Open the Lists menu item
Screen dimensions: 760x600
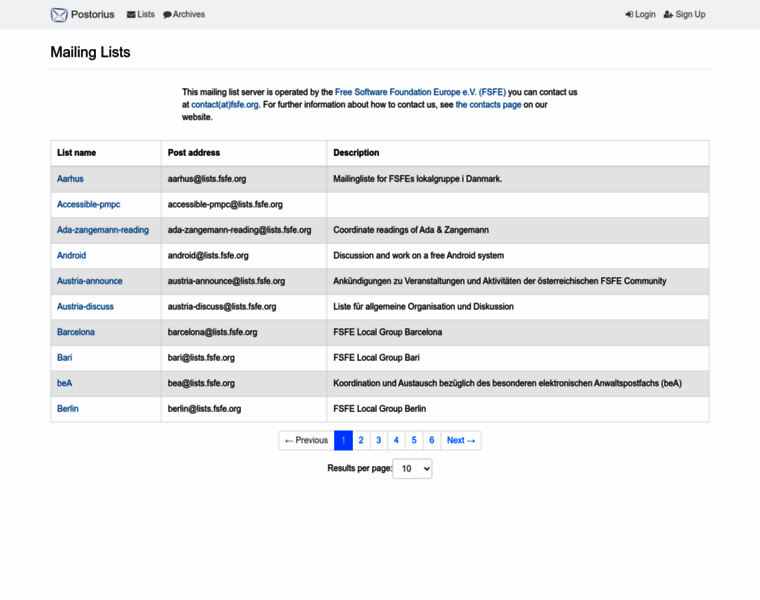tap(141, 15)
